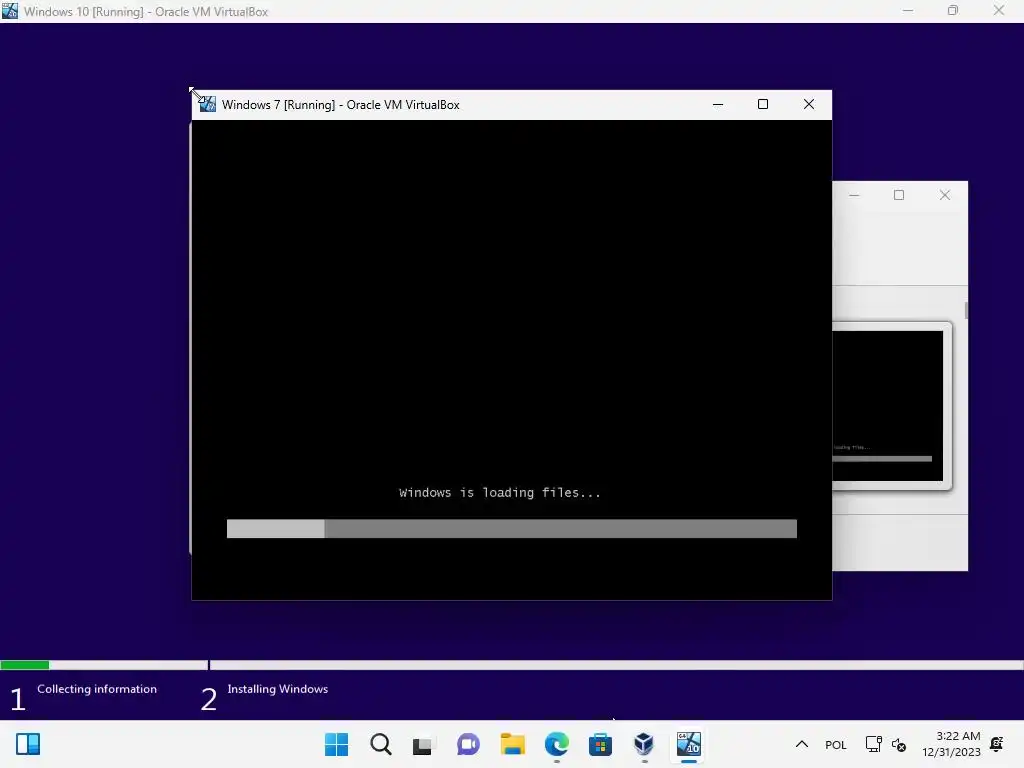Open taskbar Search magnifier

tap(381, 744)
